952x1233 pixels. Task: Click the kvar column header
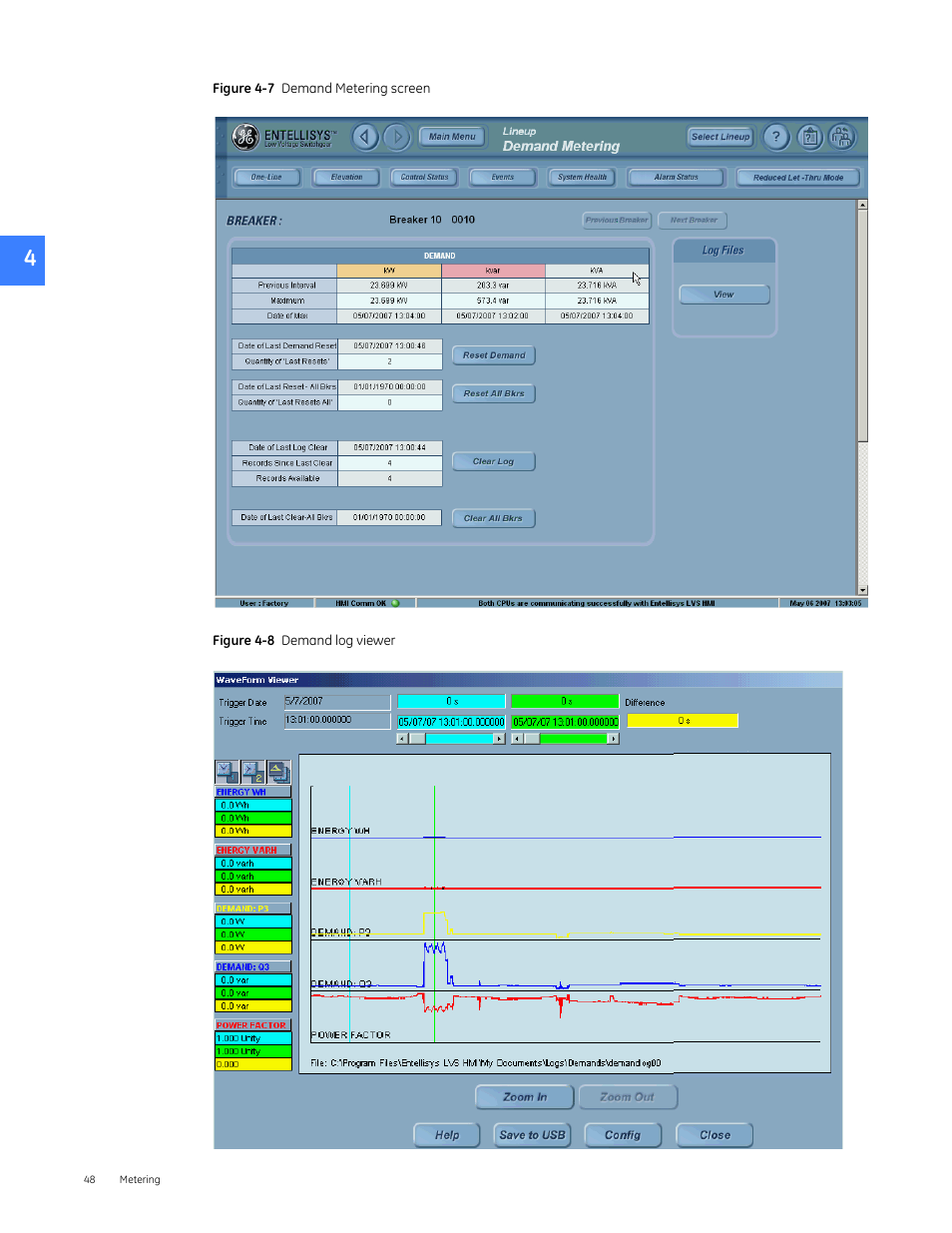tap(493, 271)
